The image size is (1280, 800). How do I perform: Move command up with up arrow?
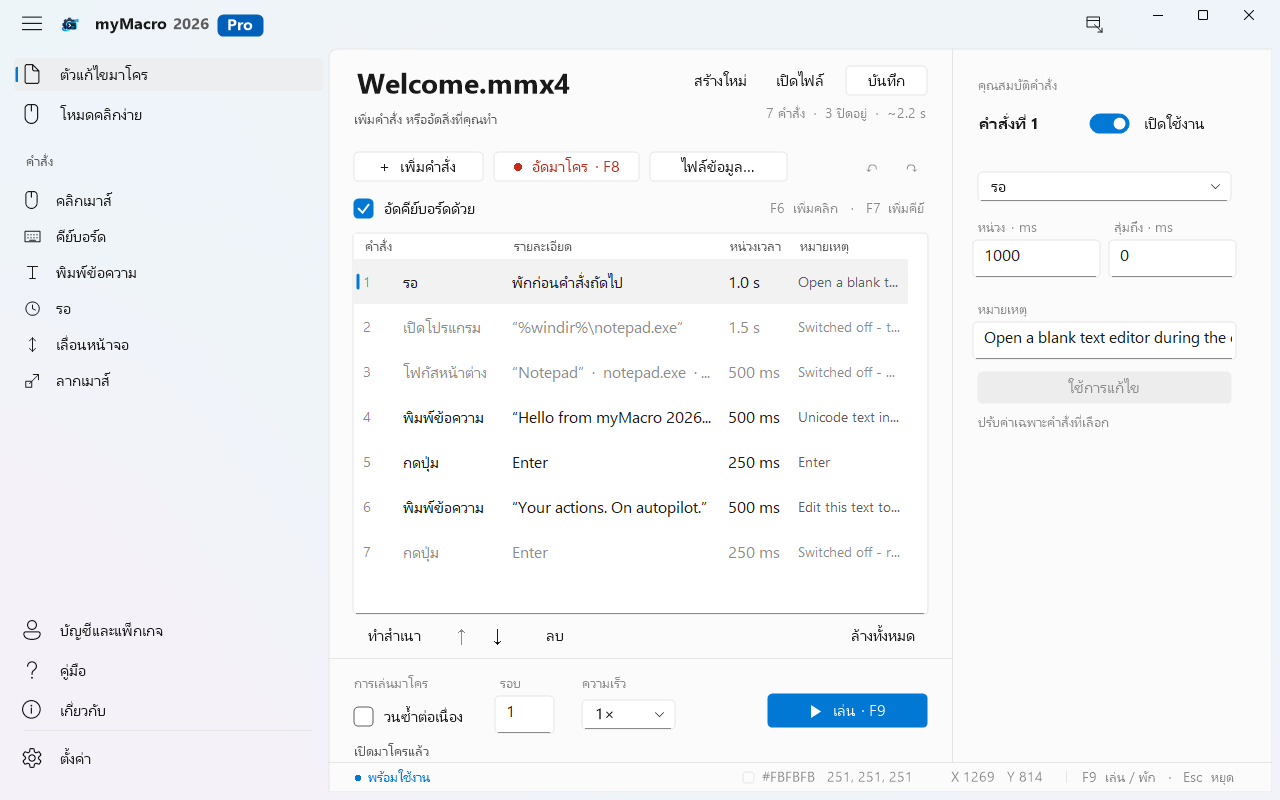click(461, 636)
